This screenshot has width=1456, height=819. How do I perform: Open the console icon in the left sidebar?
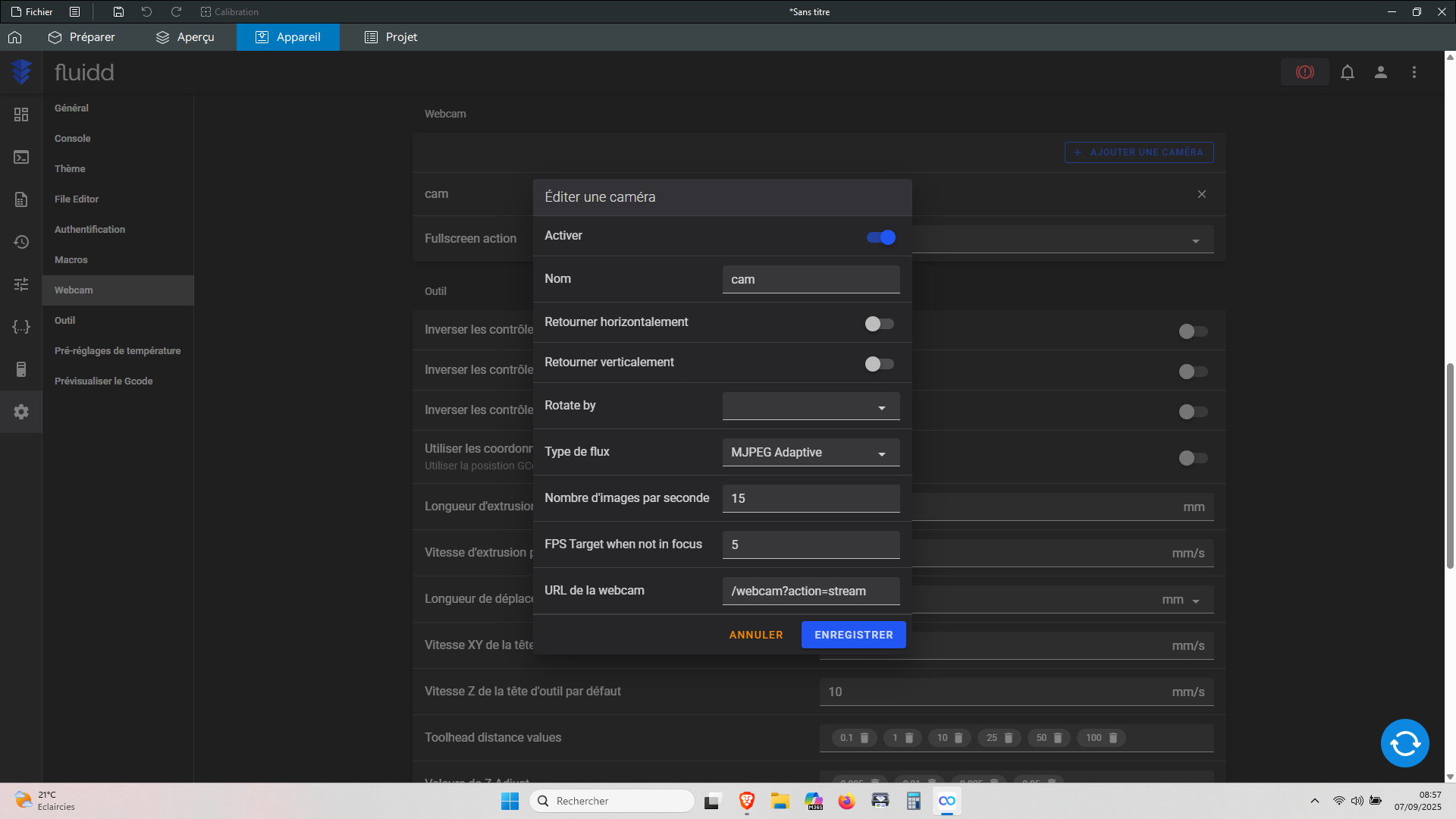pos(21,157)
